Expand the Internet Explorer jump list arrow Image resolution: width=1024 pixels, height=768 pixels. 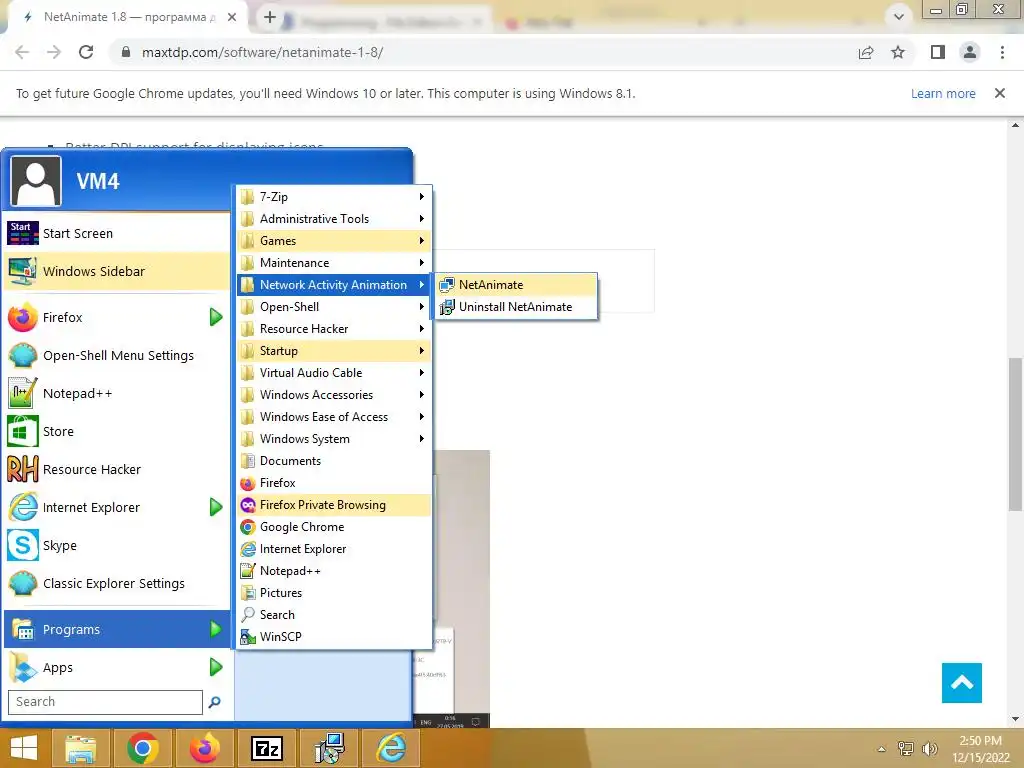(x=216, y=507)
